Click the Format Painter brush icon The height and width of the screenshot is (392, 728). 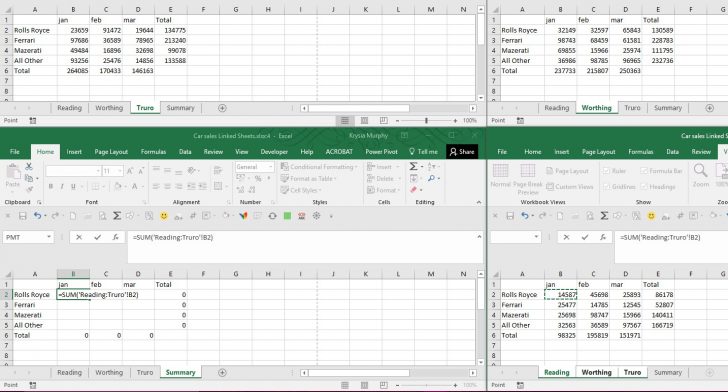point(30,189)
